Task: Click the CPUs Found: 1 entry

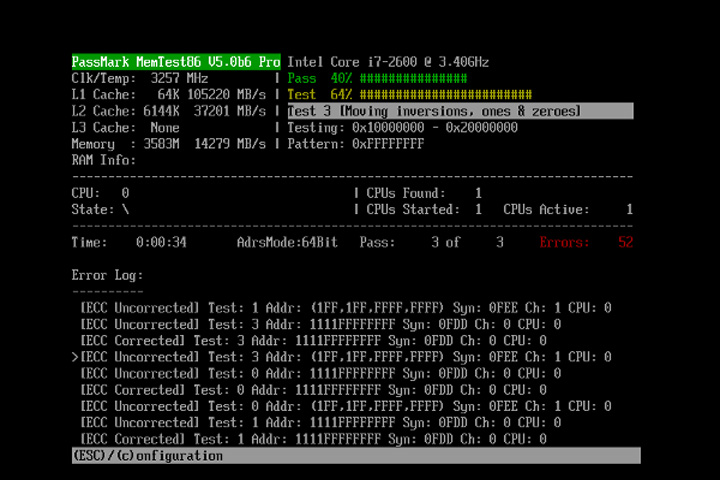Action: click(424, 193)
